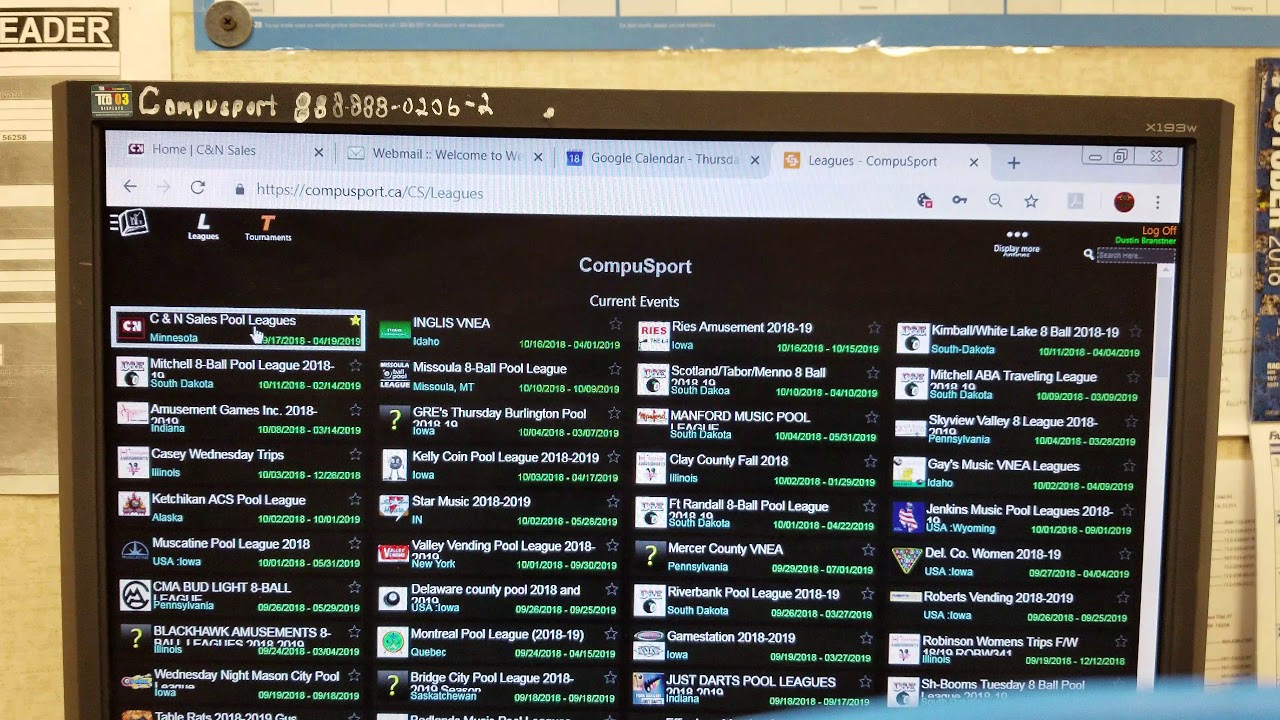Click the Ketchikan ACS league logo
The image size is (1280, 720).
(x=133, y=503)
